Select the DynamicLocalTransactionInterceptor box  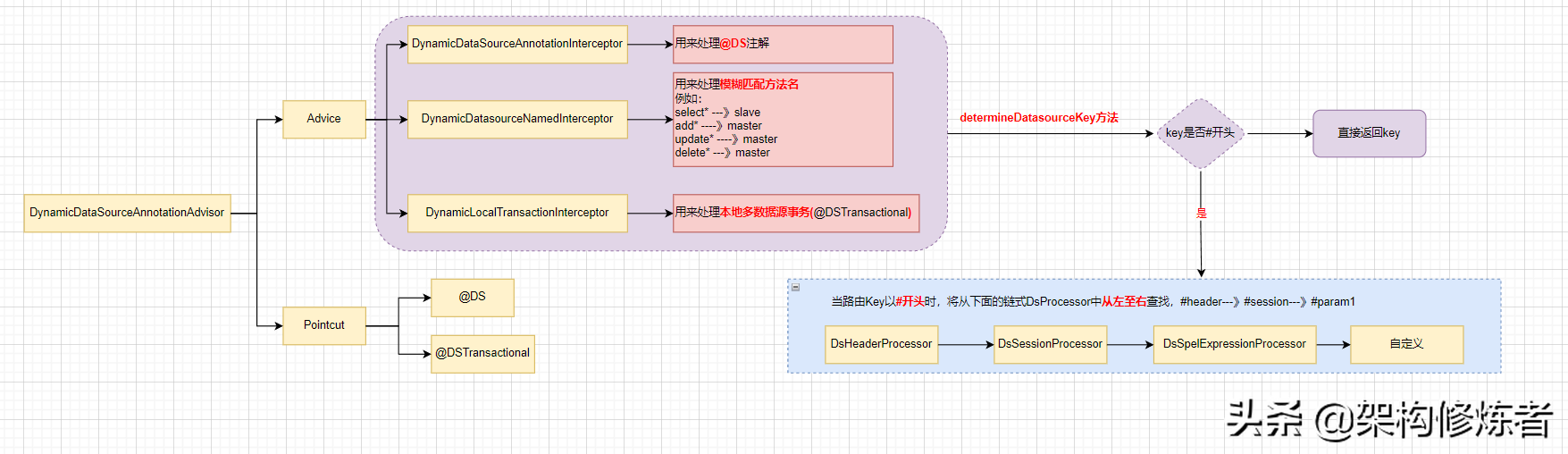[517, 213]
